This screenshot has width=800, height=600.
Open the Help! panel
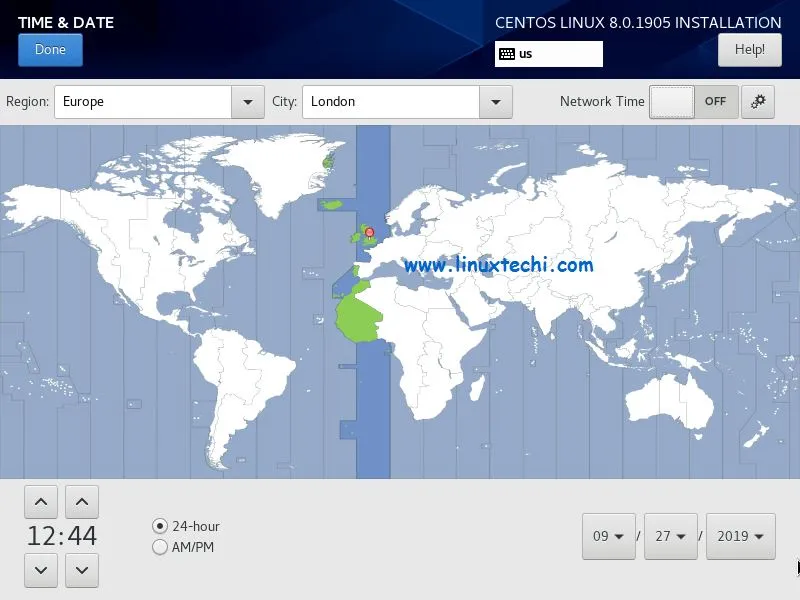point(750,49)
